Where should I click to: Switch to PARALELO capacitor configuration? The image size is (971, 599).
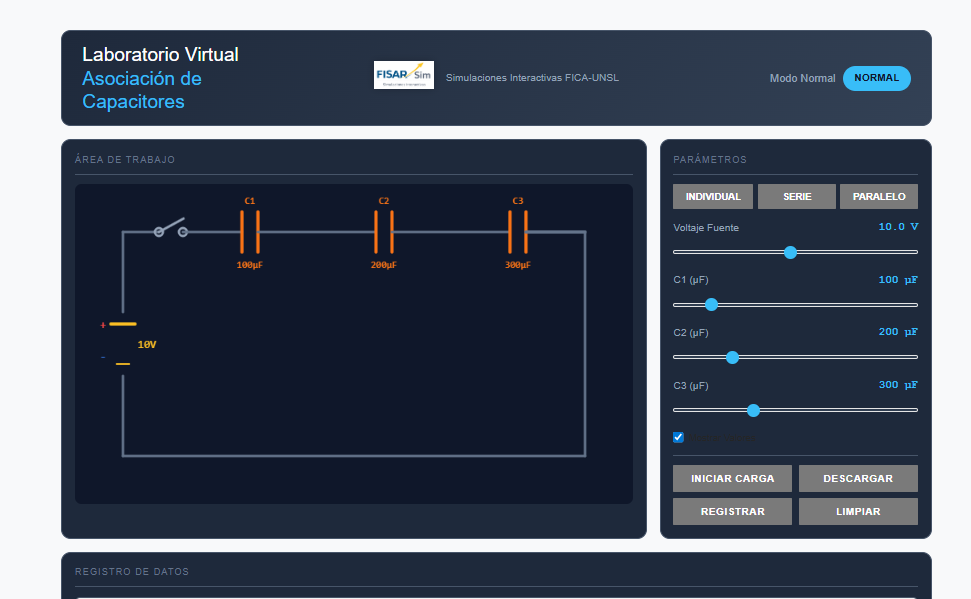tap(879, 197)
